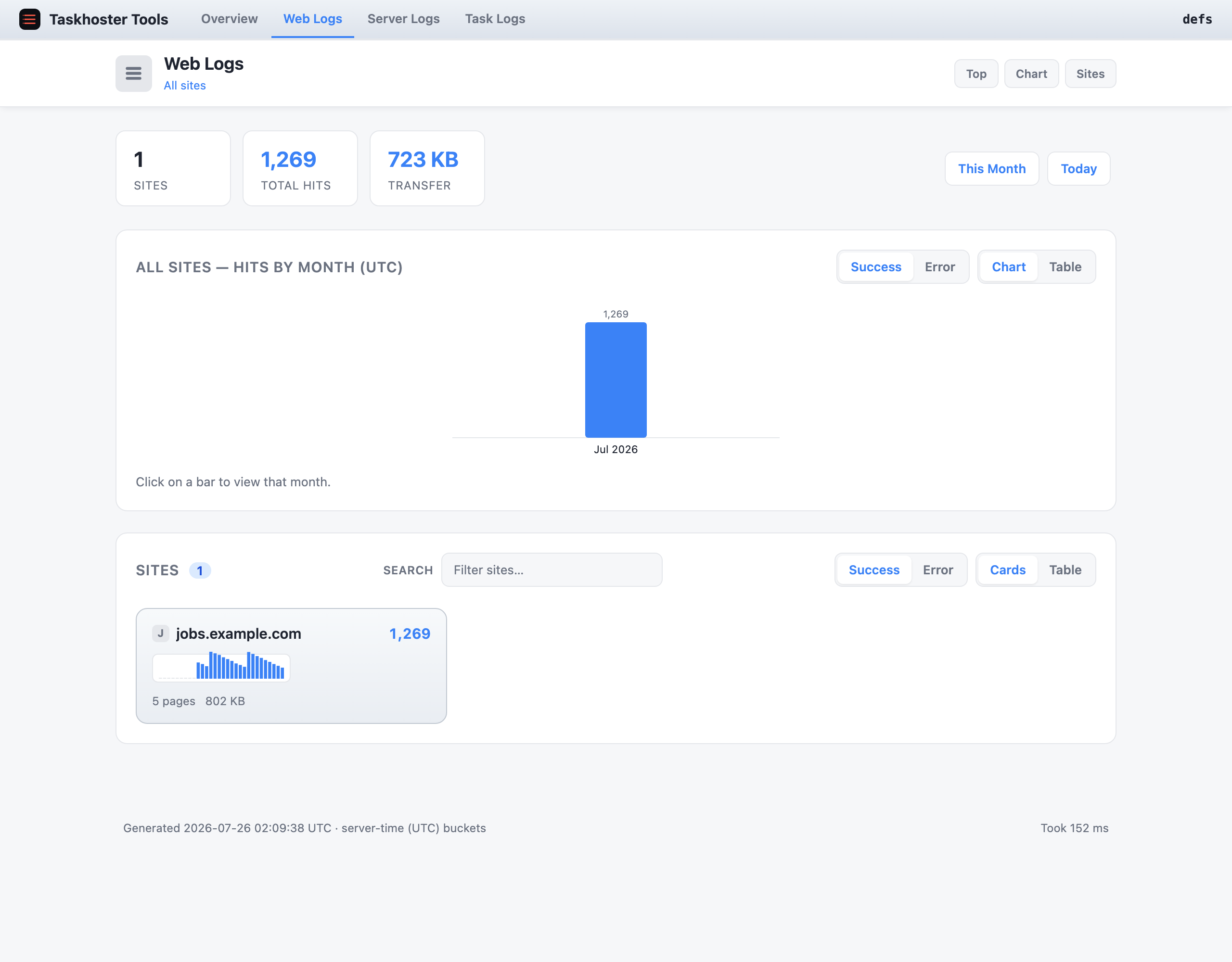
Task: Click the 1,269 Total Hits stat card
Action: click(300, 169)
